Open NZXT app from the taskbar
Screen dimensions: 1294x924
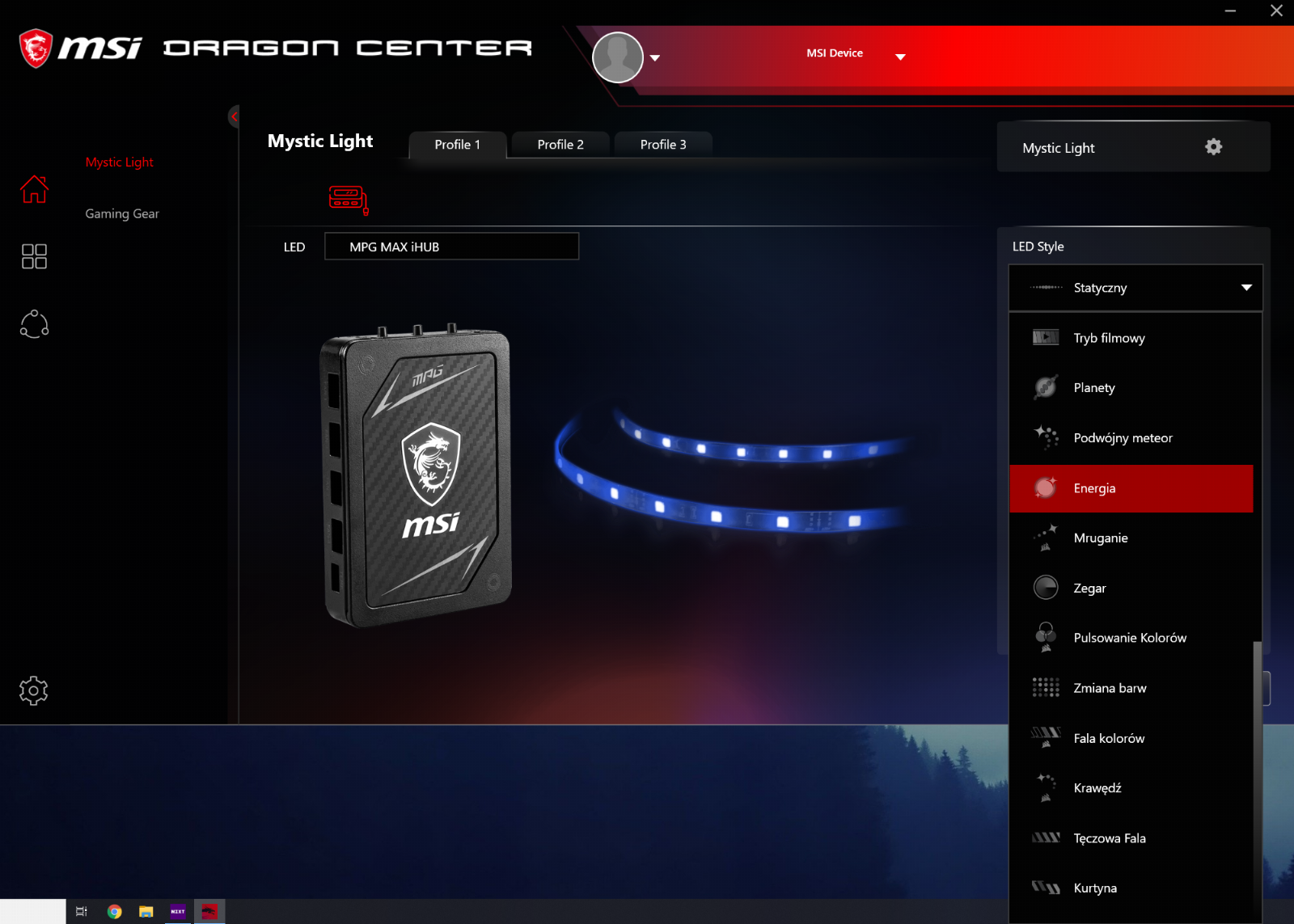point(178,912)
